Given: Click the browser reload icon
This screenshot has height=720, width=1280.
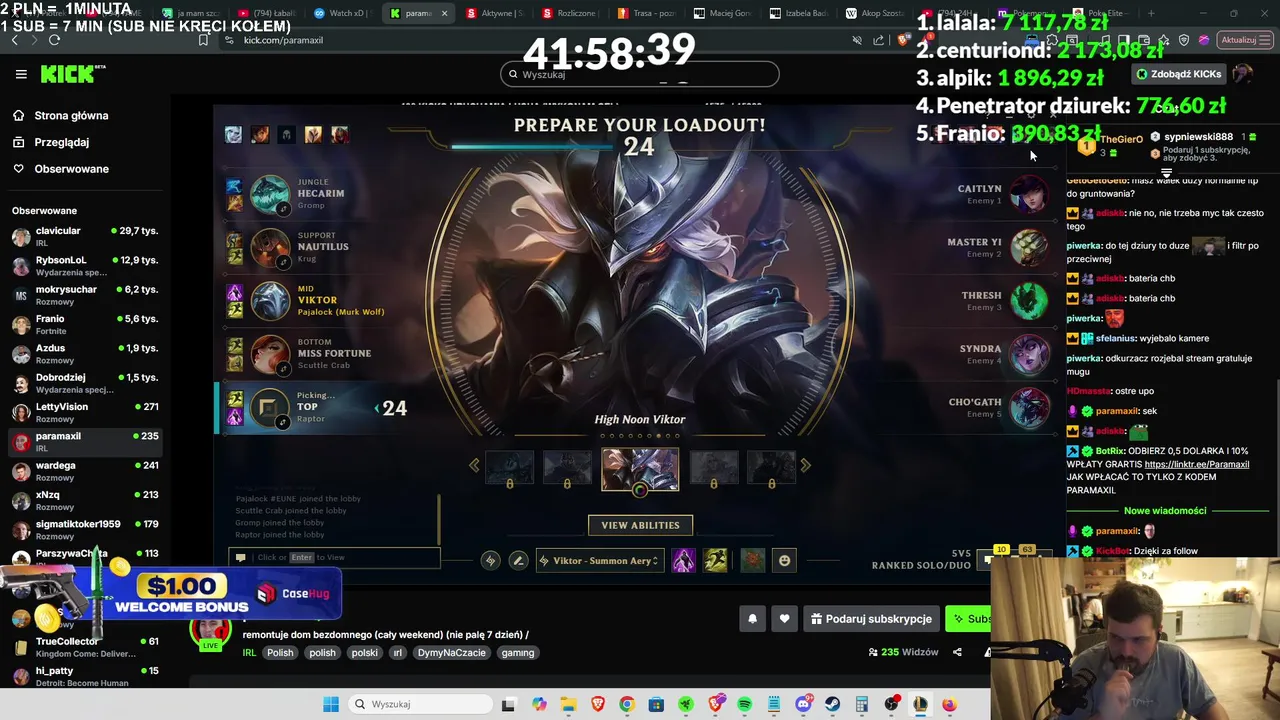Looking at the screenshot, I should click(x=54, y=40).
